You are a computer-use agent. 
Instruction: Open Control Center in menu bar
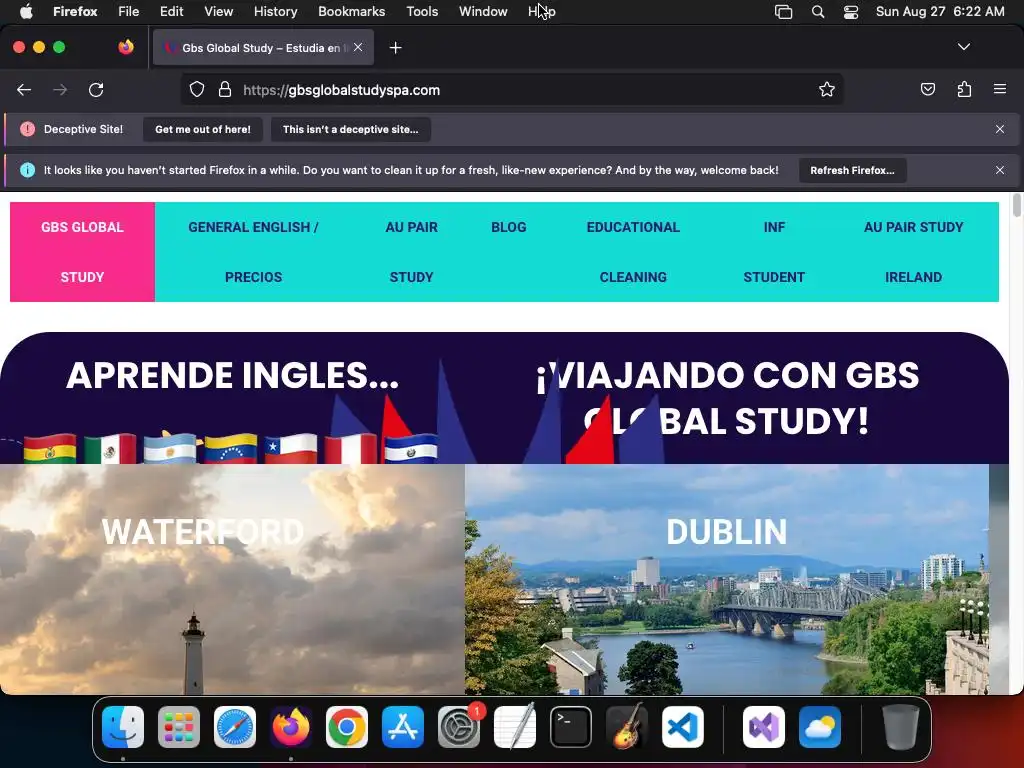point(851,12)
